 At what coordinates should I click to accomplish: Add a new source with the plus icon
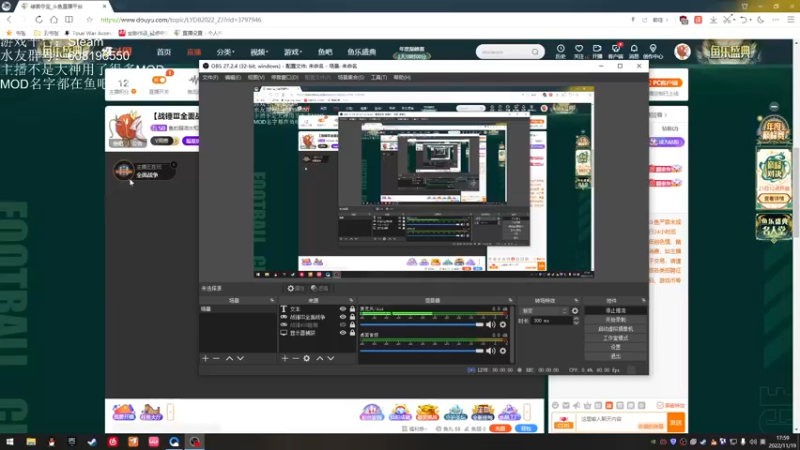coord(285,358)
